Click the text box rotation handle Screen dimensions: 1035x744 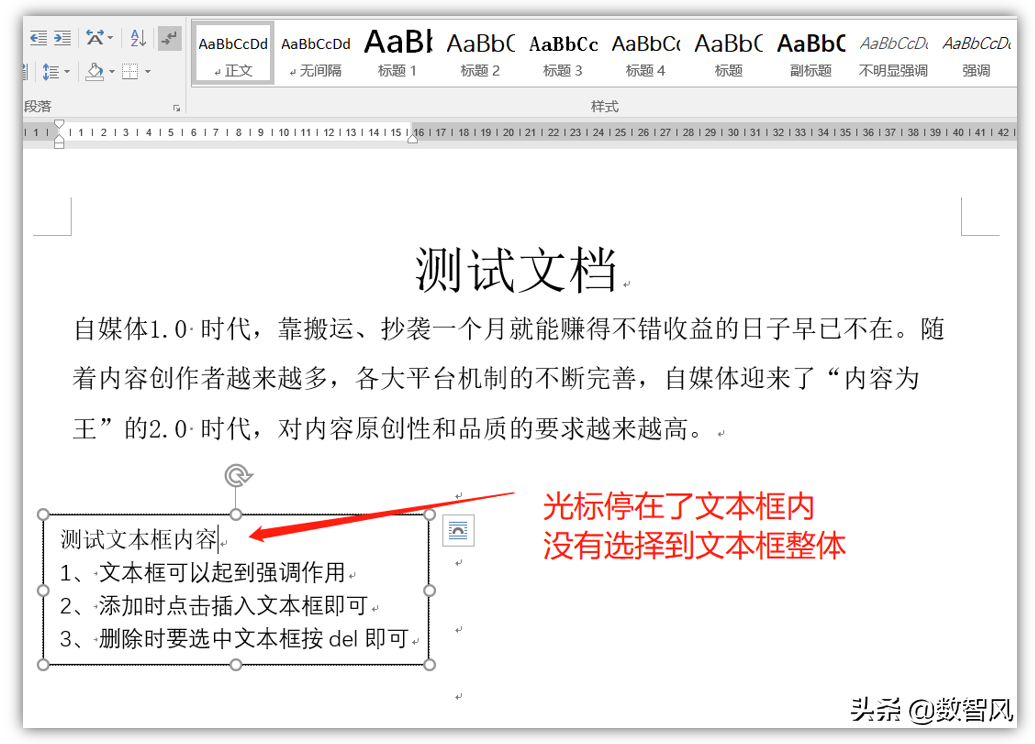238,475
